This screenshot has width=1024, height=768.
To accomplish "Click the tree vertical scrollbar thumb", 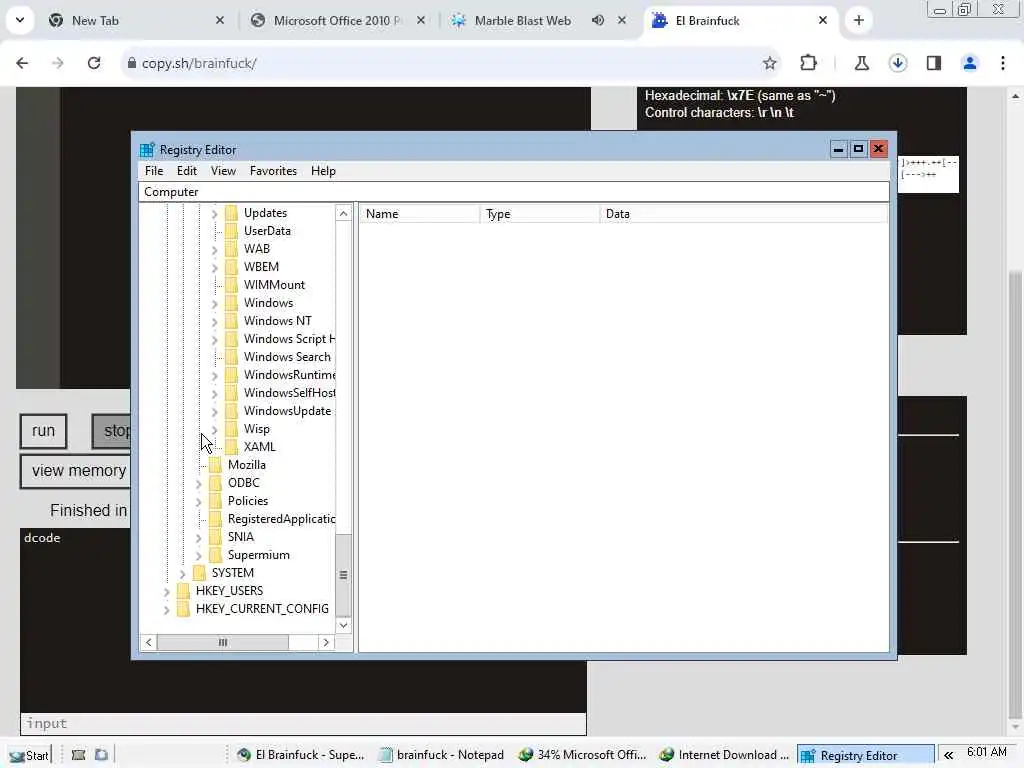I will 344,575.
